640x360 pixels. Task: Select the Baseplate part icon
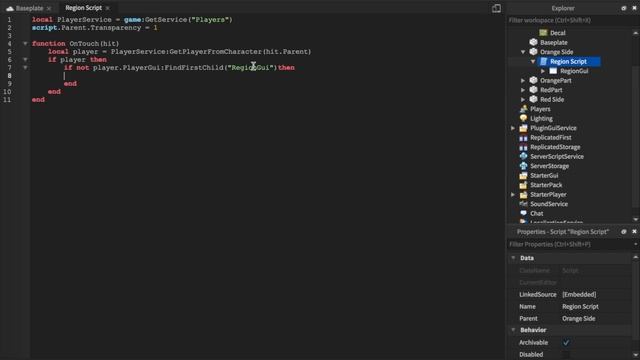(x=533, y=42)
